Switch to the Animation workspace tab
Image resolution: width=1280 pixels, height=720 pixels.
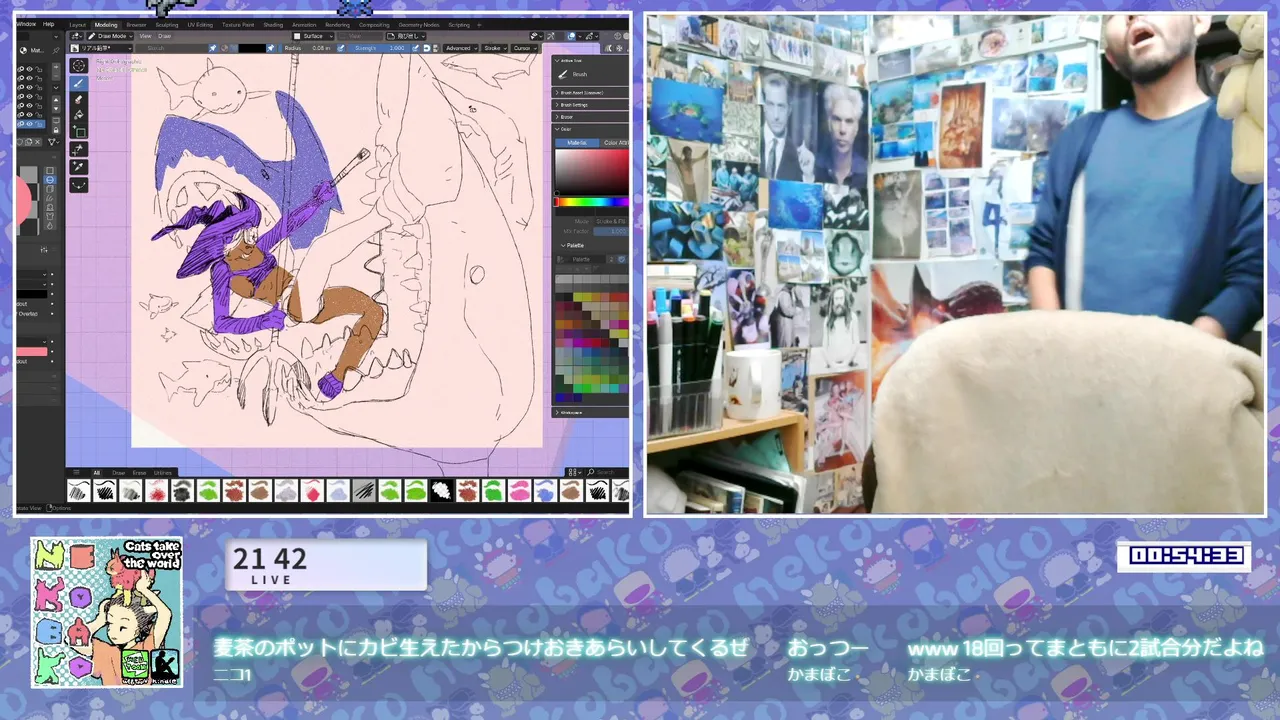(x=304, y=25)
